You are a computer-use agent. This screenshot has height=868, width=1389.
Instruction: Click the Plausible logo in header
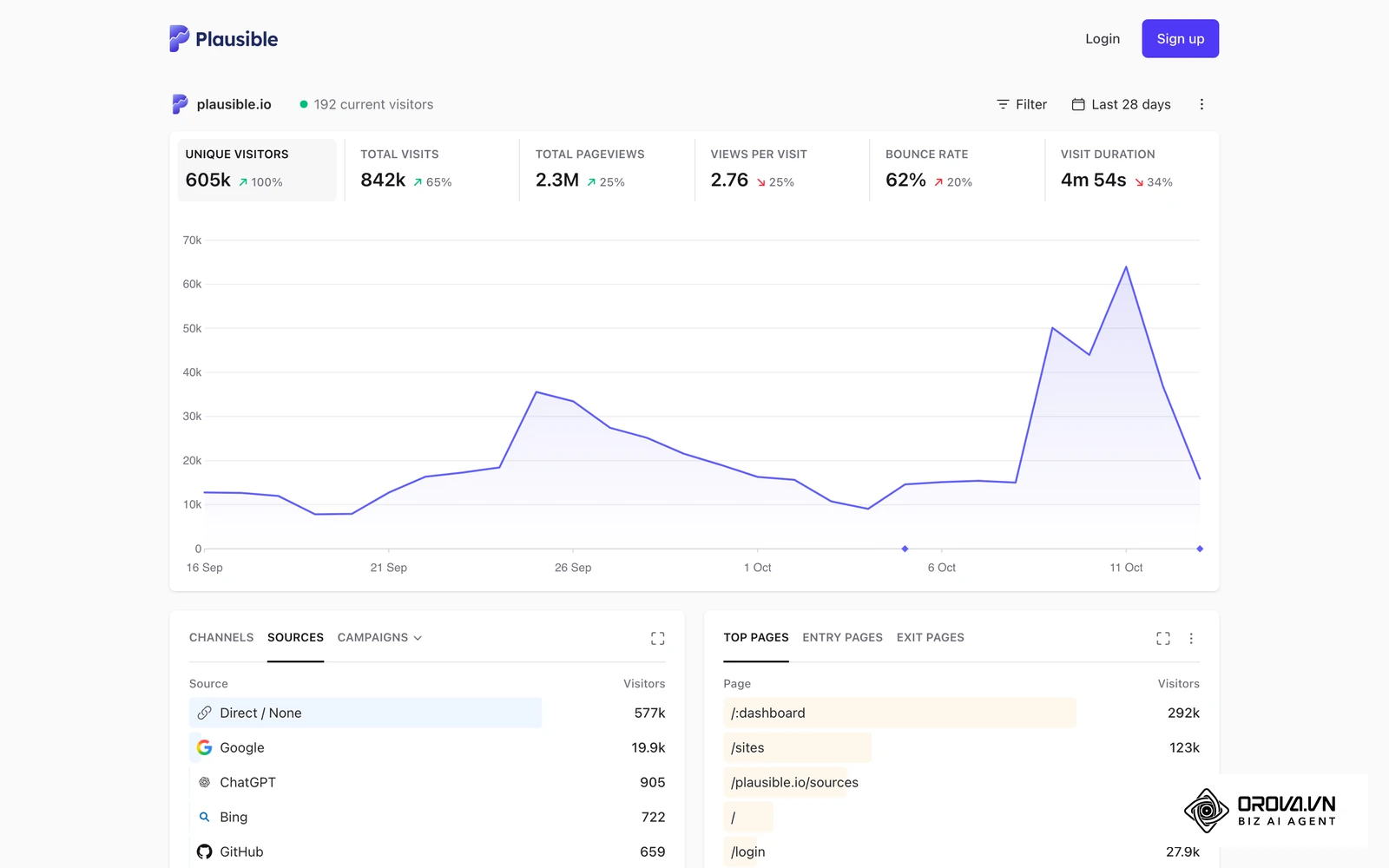click(223, 39)
